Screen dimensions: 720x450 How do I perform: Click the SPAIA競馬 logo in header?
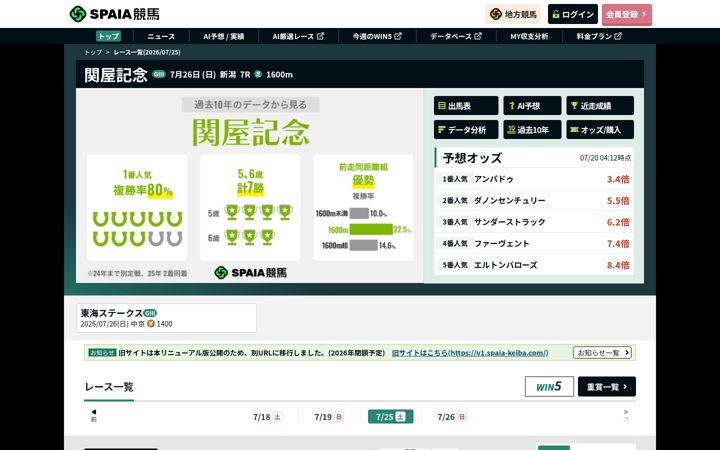[114, 14]
